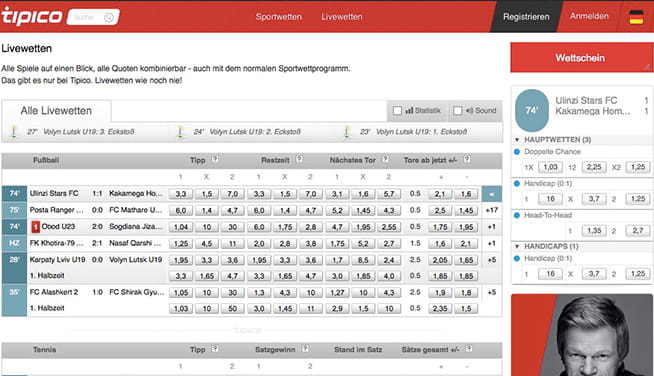Click the Anmelden link
The image size is (654, 376).
[x=589, y=16]
